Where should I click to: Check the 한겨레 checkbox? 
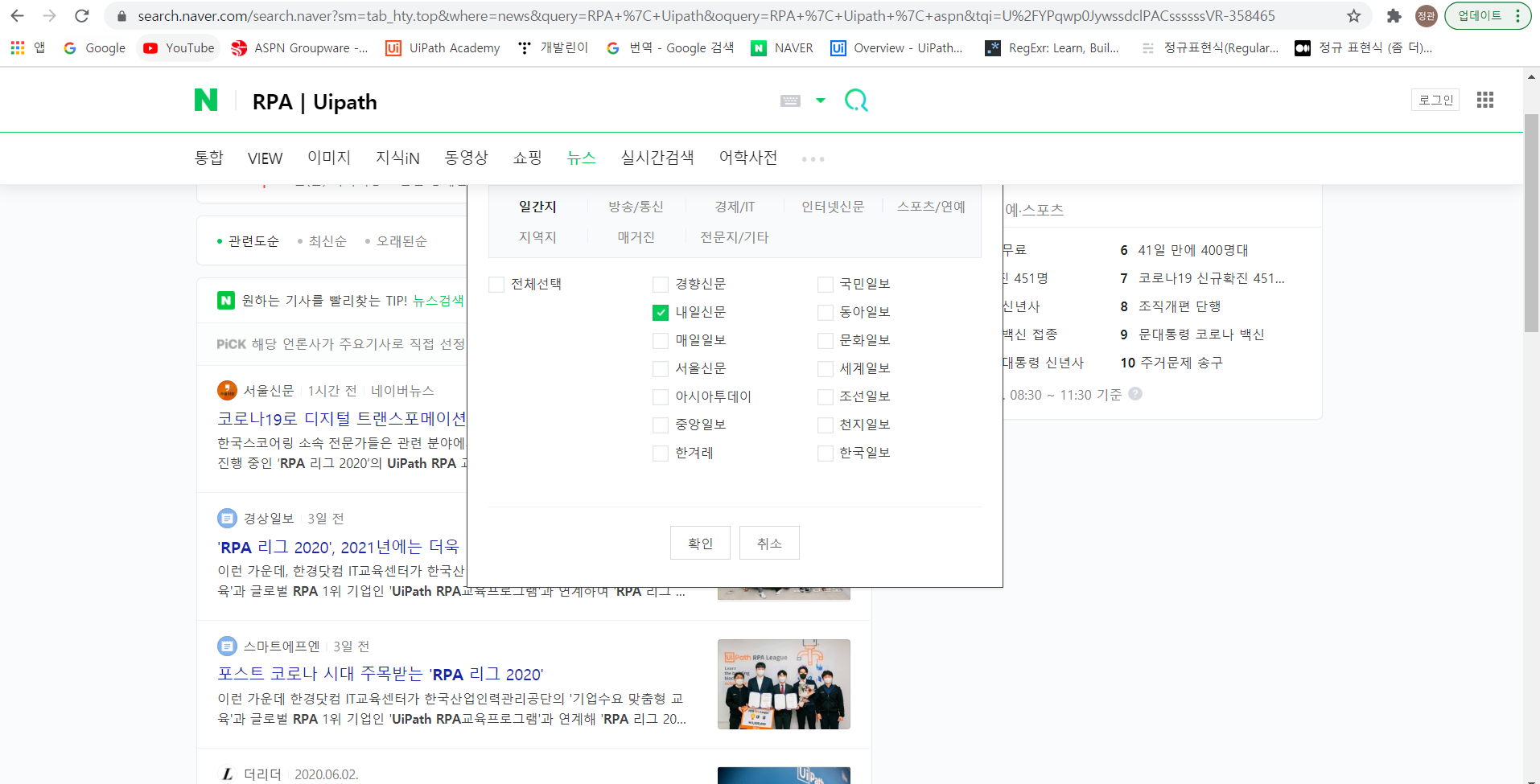click(x=661, y=453)
